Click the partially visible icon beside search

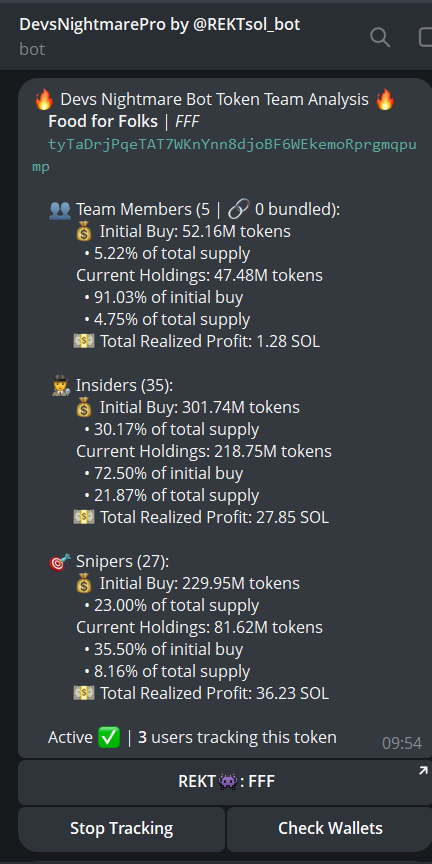(x=425, y=37)
